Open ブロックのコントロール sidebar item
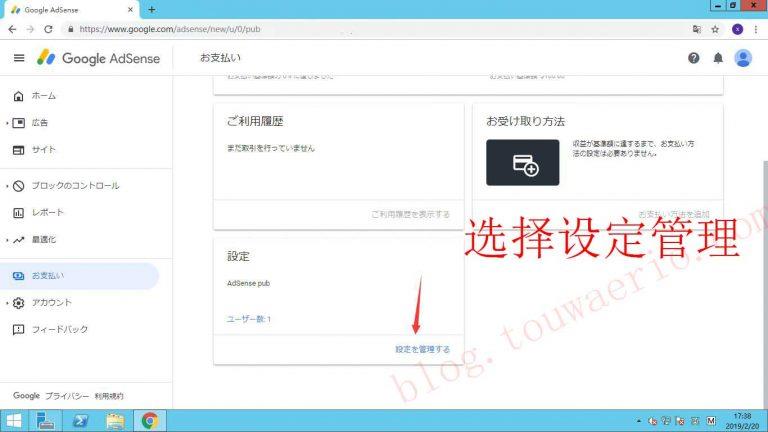The width and height of the screenshot is (768, 432). [75, 186]
